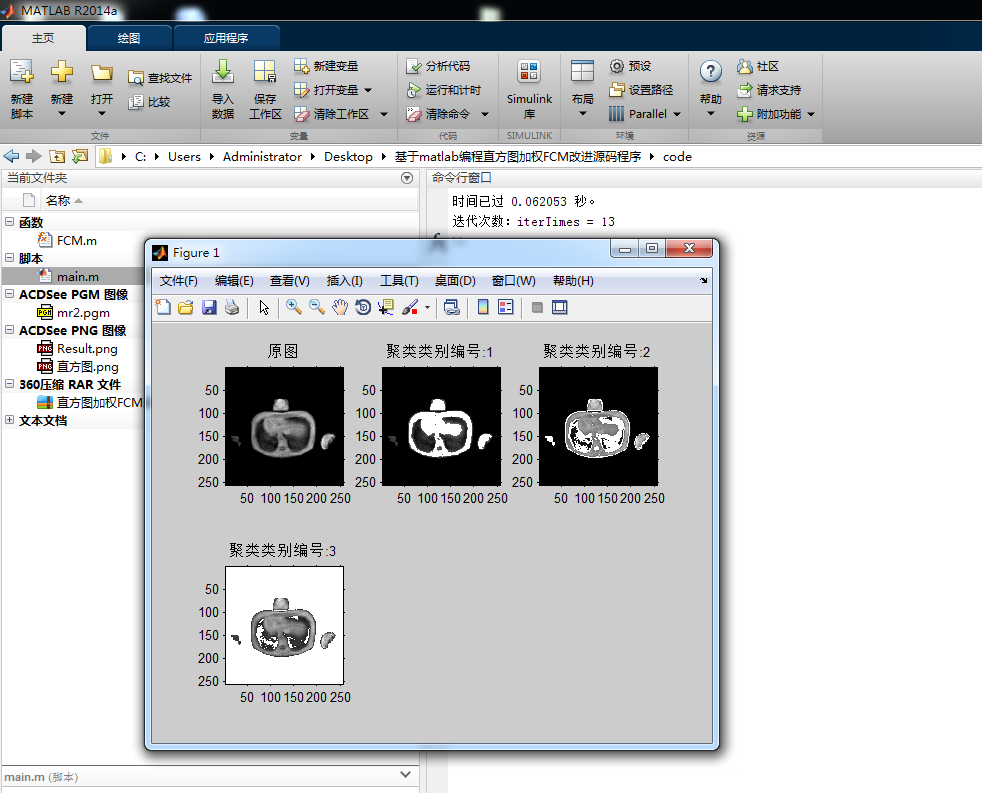The image size is (982, 793).
Task: Open Clear Workspace (清除工作区) dropdown
Action: tap(384, 114)
